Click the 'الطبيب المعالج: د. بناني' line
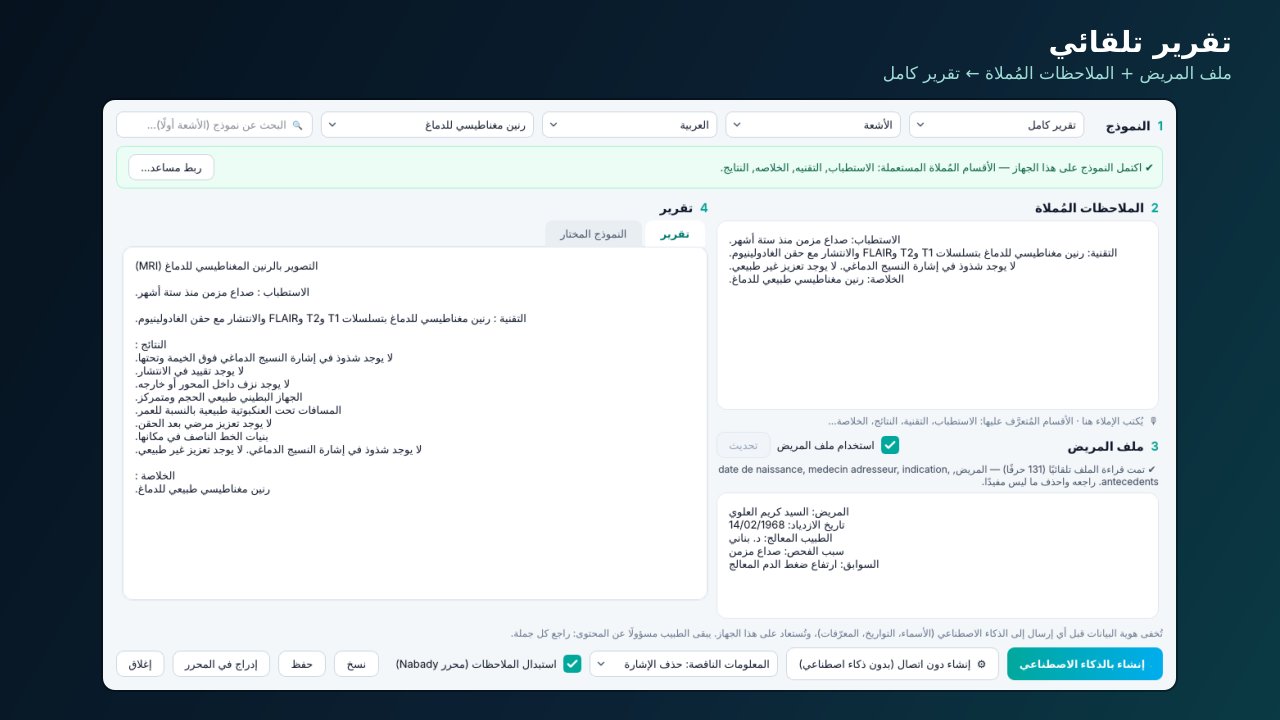Viewport: 1280px width, 720px height. click(781, 538)
